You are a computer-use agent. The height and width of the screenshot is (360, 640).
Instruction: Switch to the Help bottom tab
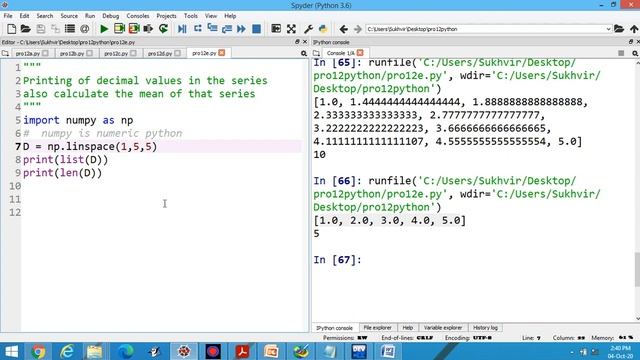[407, 328]
